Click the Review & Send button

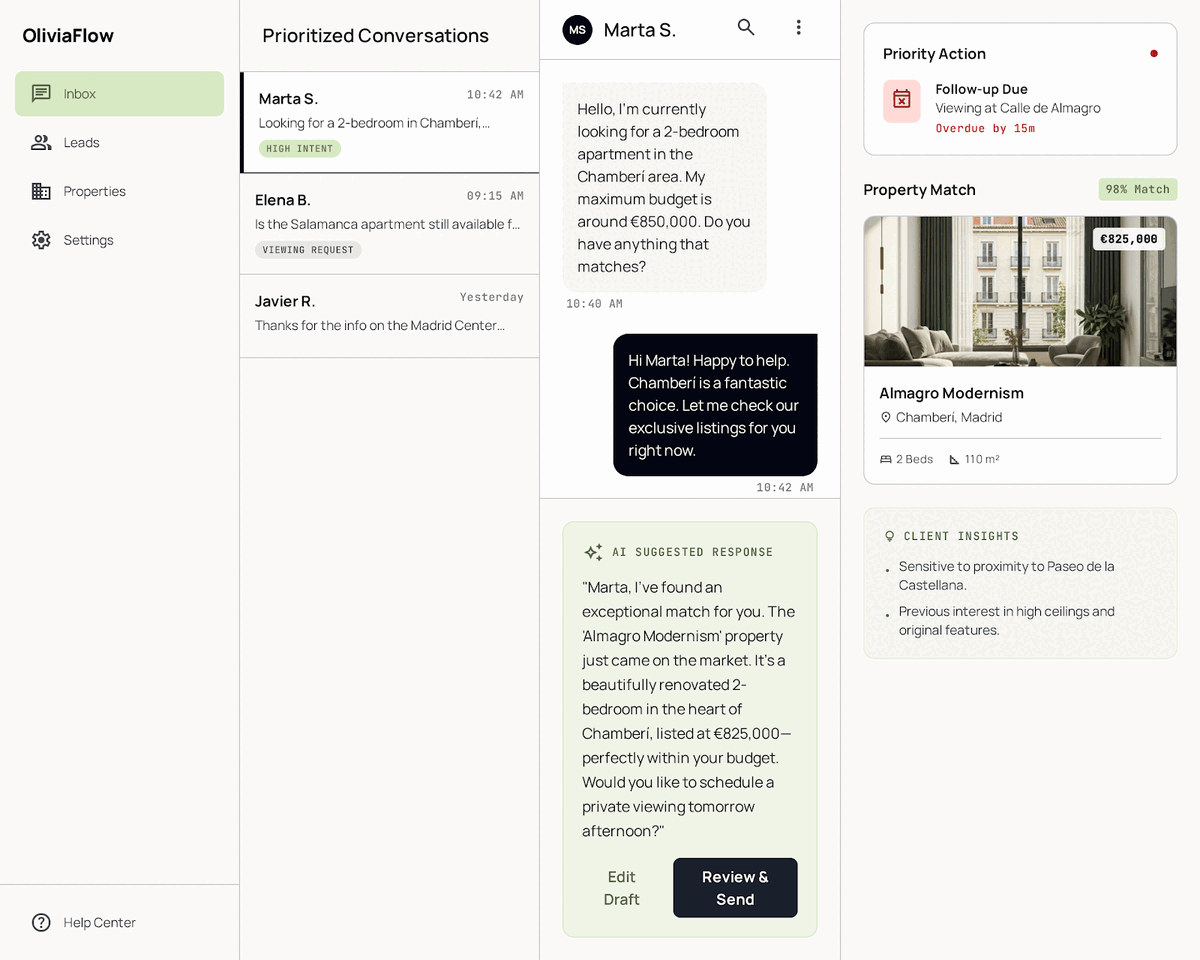click(x=735, y=888)
